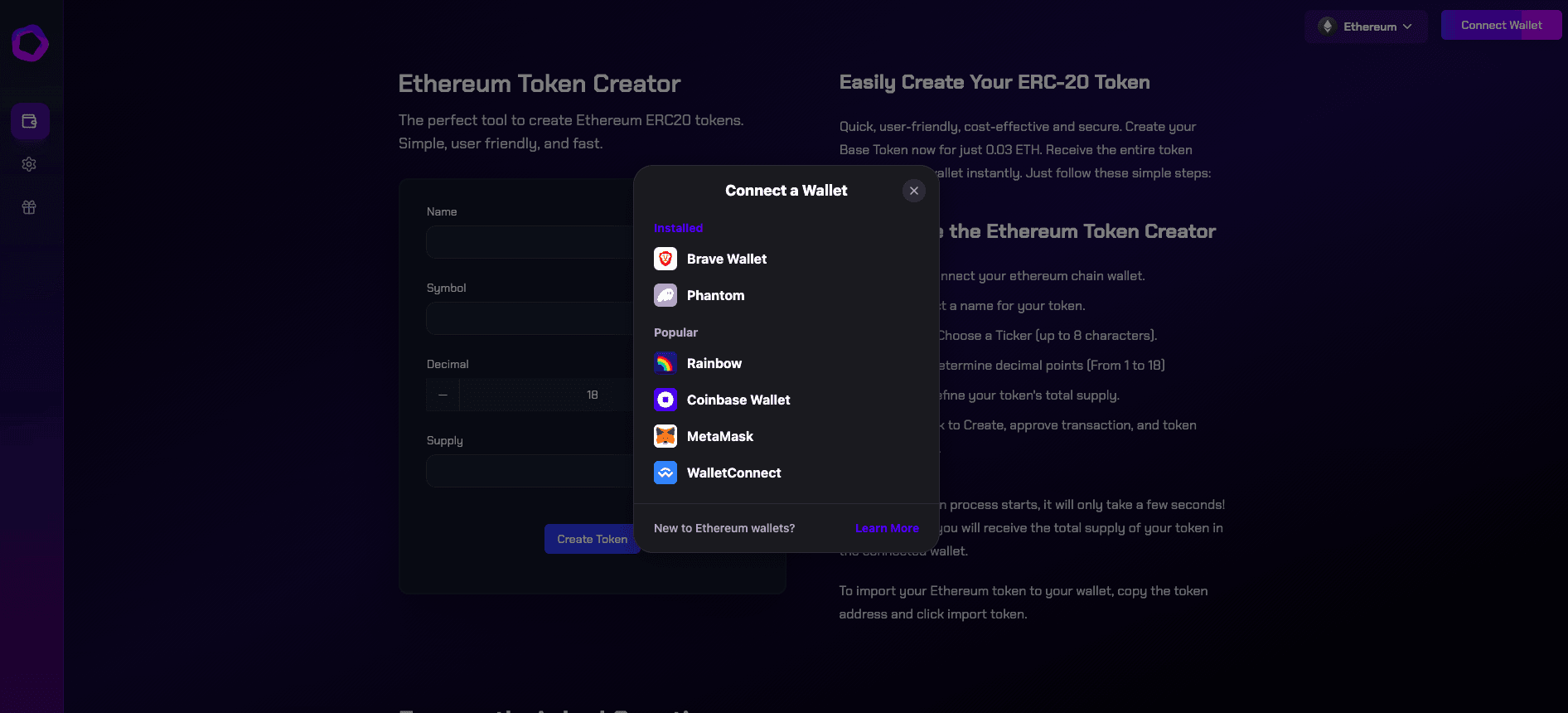This screenshot has width=1568, height=713.
Task: Click the Ethereum logo in network selector
Action: click(x=1327, y=27)
